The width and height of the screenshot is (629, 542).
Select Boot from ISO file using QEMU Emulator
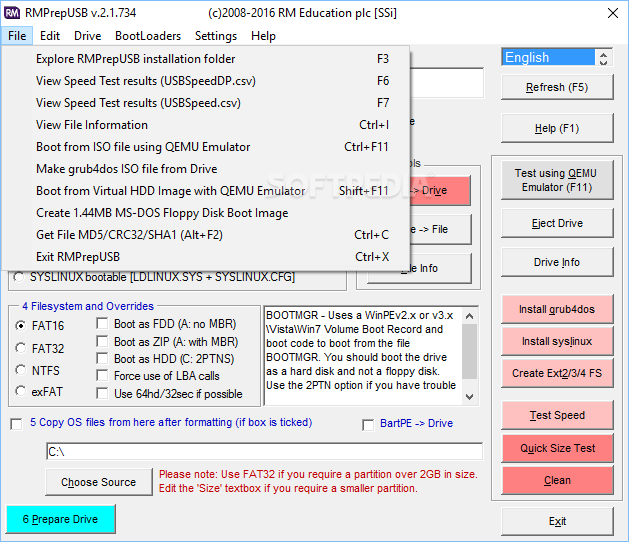205,147
